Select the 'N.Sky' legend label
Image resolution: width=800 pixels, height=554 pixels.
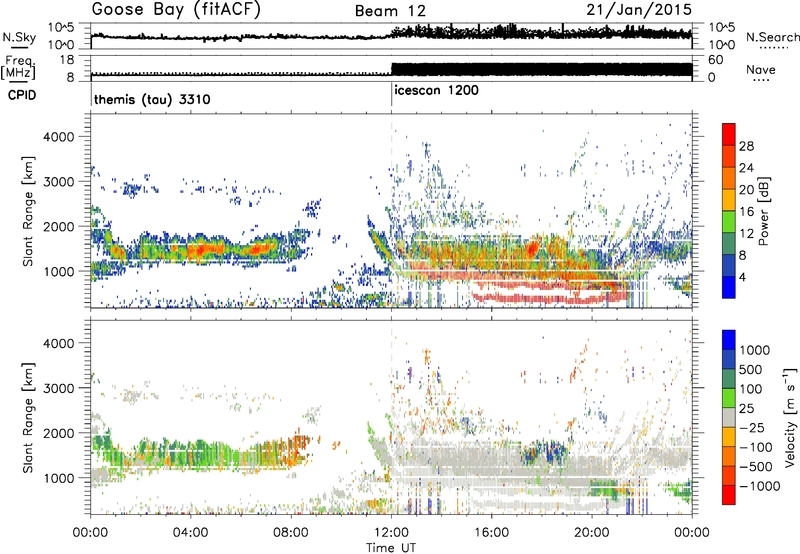[x=19, y=37]
